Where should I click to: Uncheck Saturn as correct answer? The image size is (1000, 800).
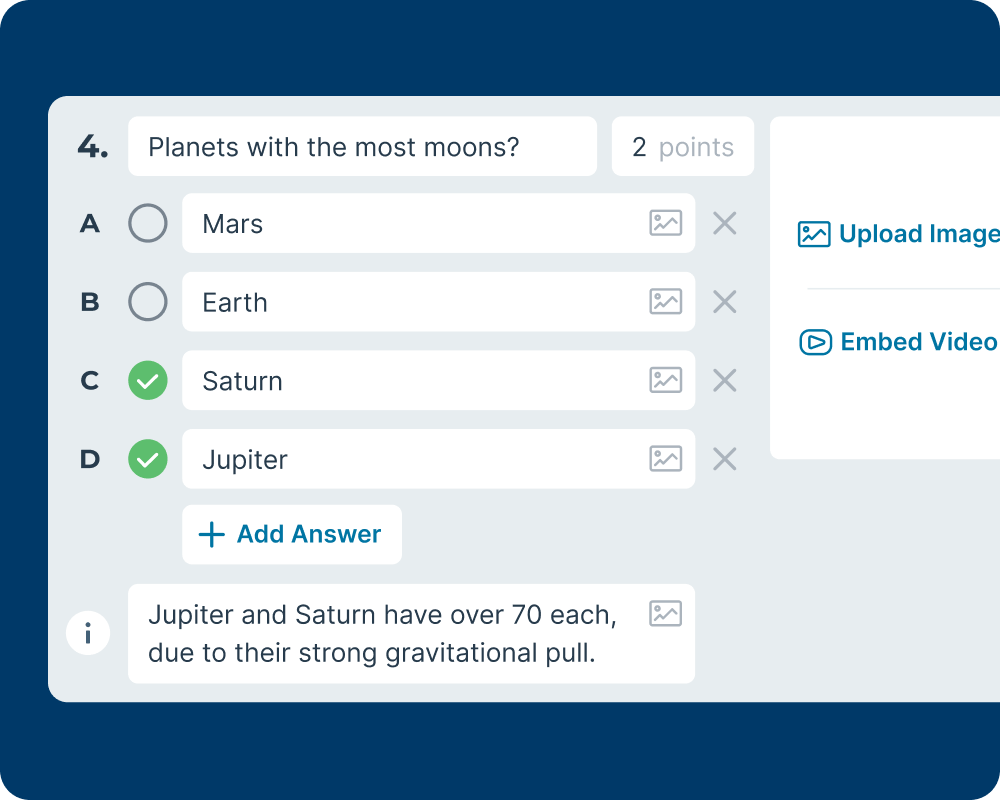tap(148, 381)
